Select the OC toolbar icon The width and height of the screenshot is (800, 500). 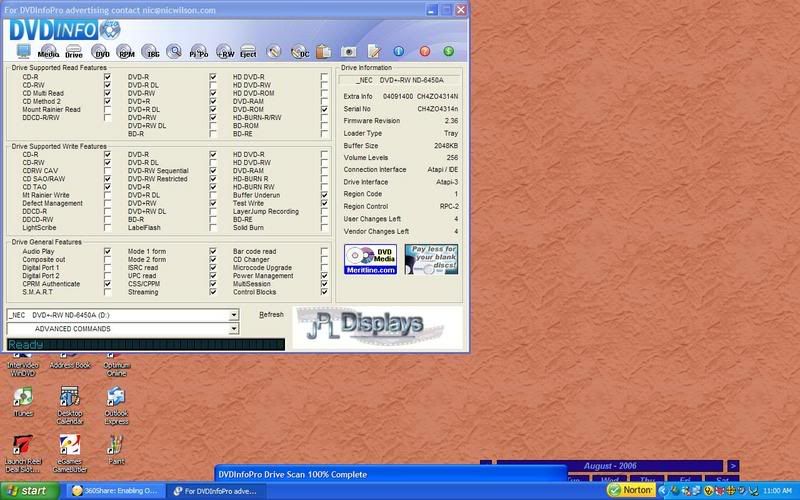(300, 52)
